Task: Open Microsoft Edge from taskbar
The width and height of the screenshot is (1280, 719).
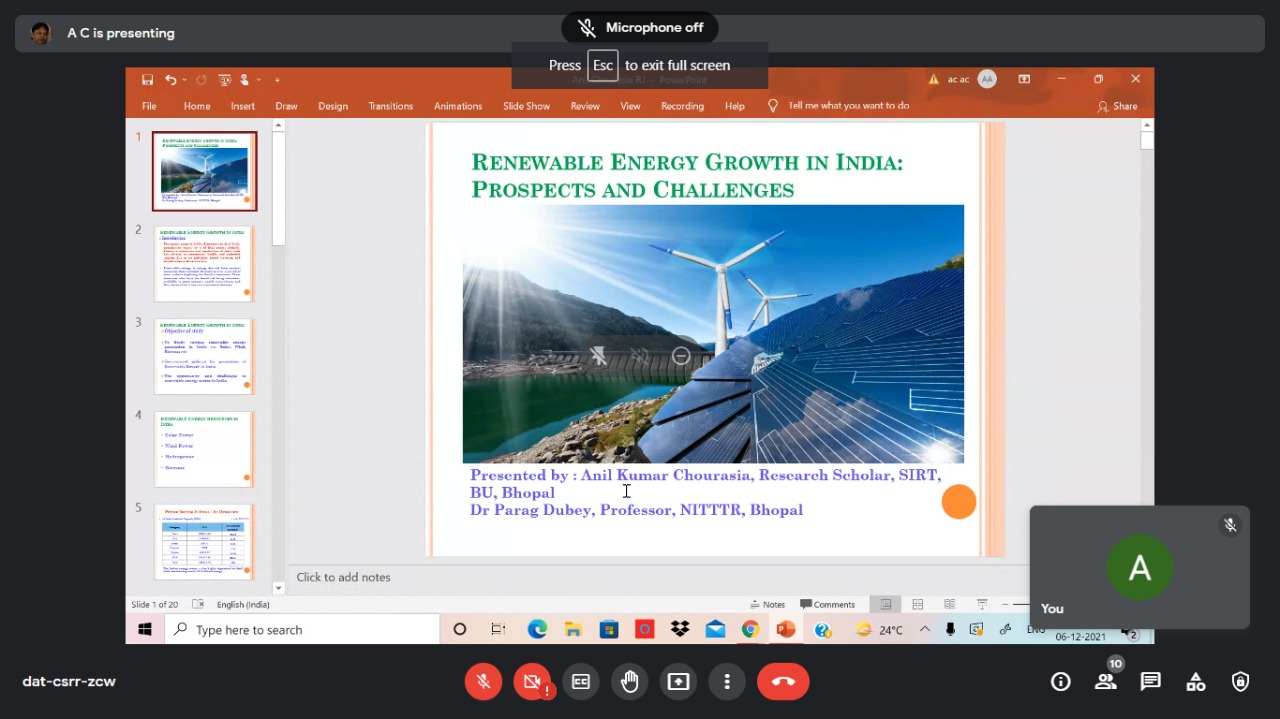Action: [x=537, y=630]
